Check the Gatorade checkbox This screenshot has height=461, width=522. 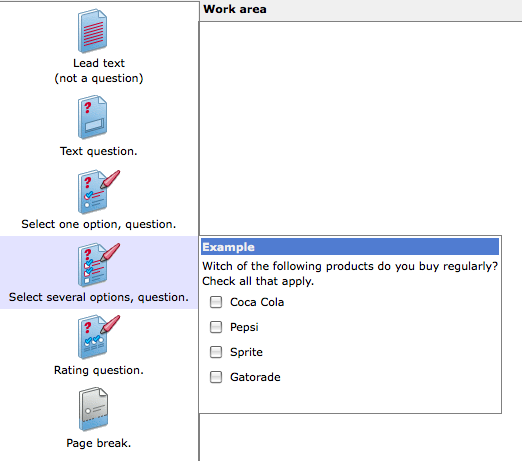[x=216, y=377]
